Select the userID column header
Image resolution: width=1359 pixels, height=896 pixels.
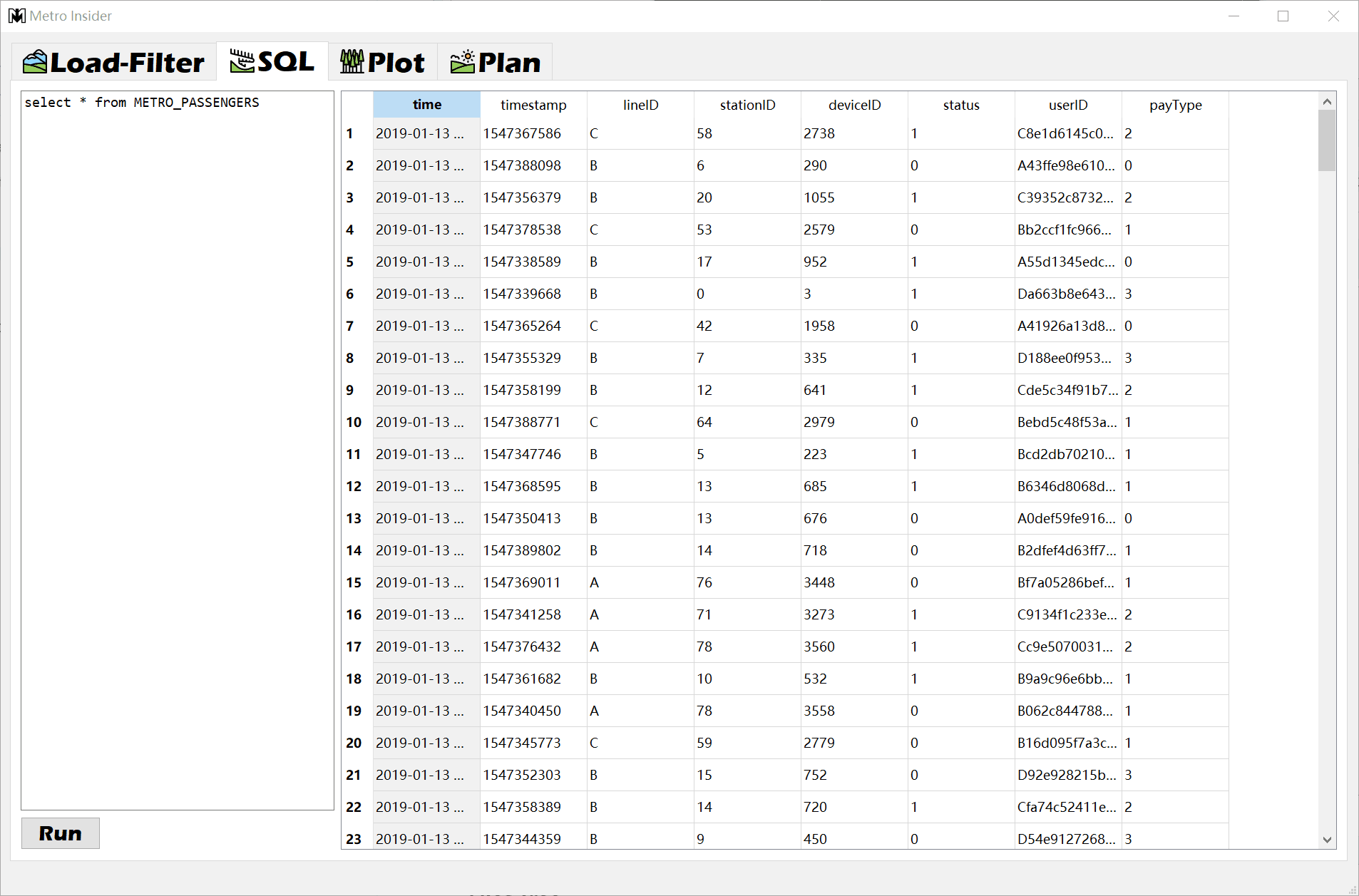[1068, 105]
